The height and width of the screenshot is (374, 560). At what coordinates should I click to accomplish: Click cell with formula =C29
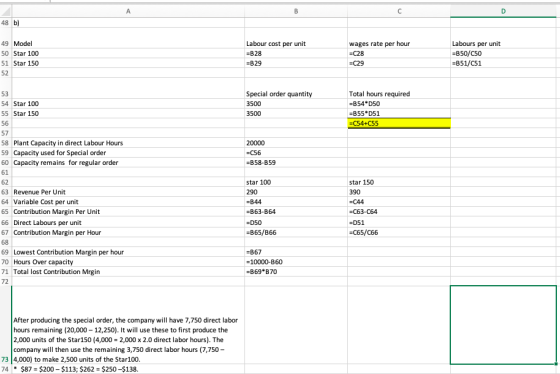pos(399,63)
